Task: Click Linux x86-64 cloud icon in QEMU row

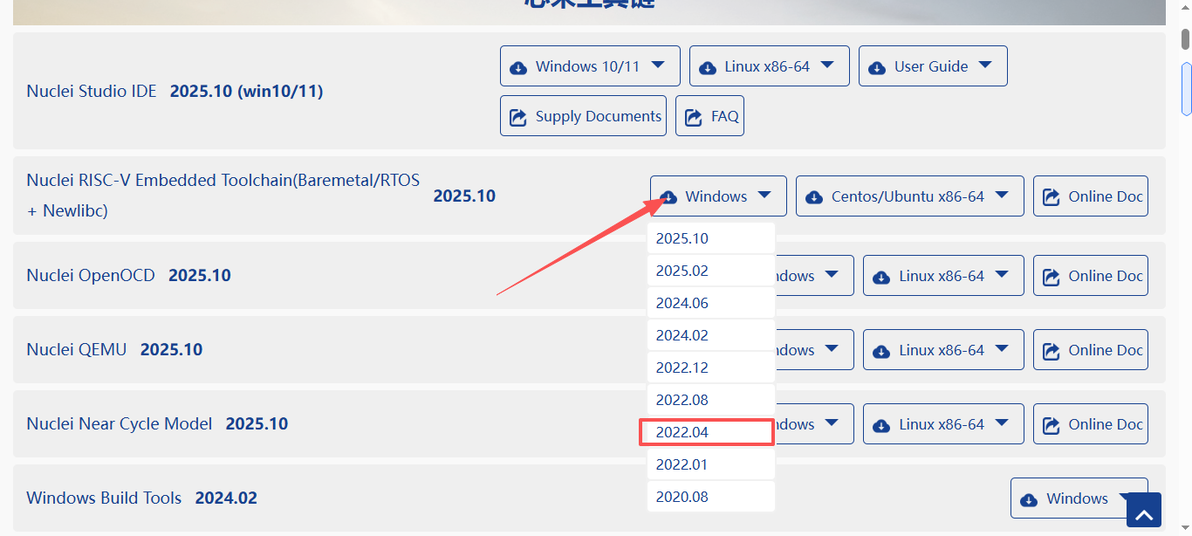Action: pos(882,351)
